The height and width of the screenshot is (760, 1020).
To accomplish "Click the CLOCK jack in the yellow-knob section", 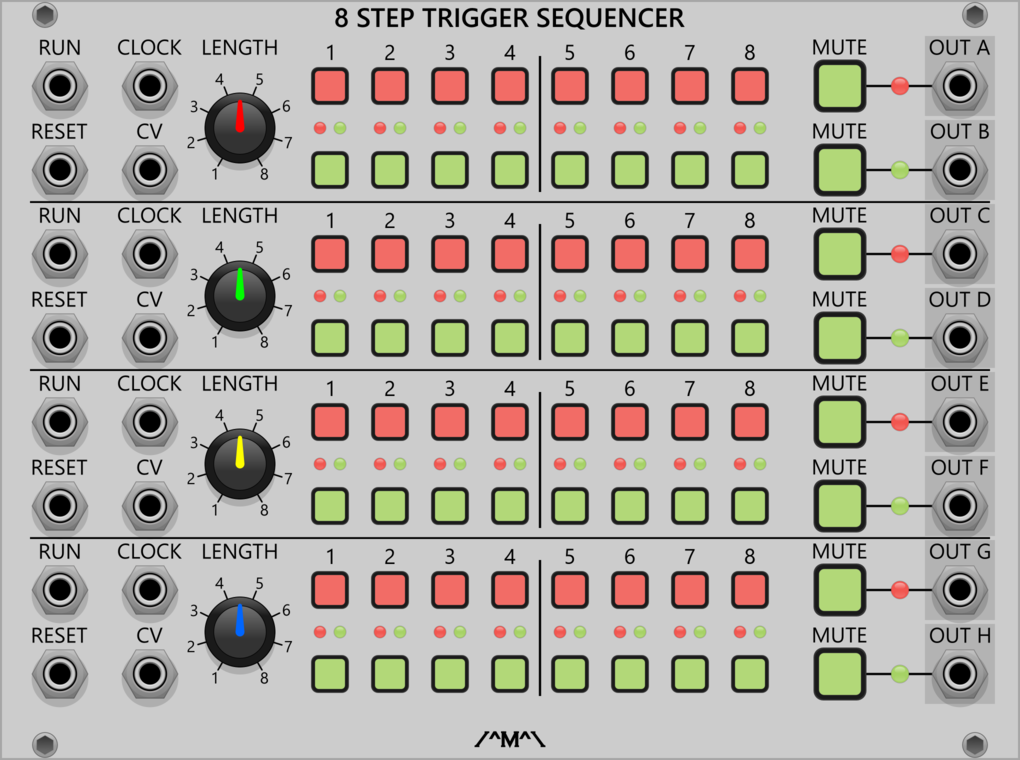I will point(150,422).
